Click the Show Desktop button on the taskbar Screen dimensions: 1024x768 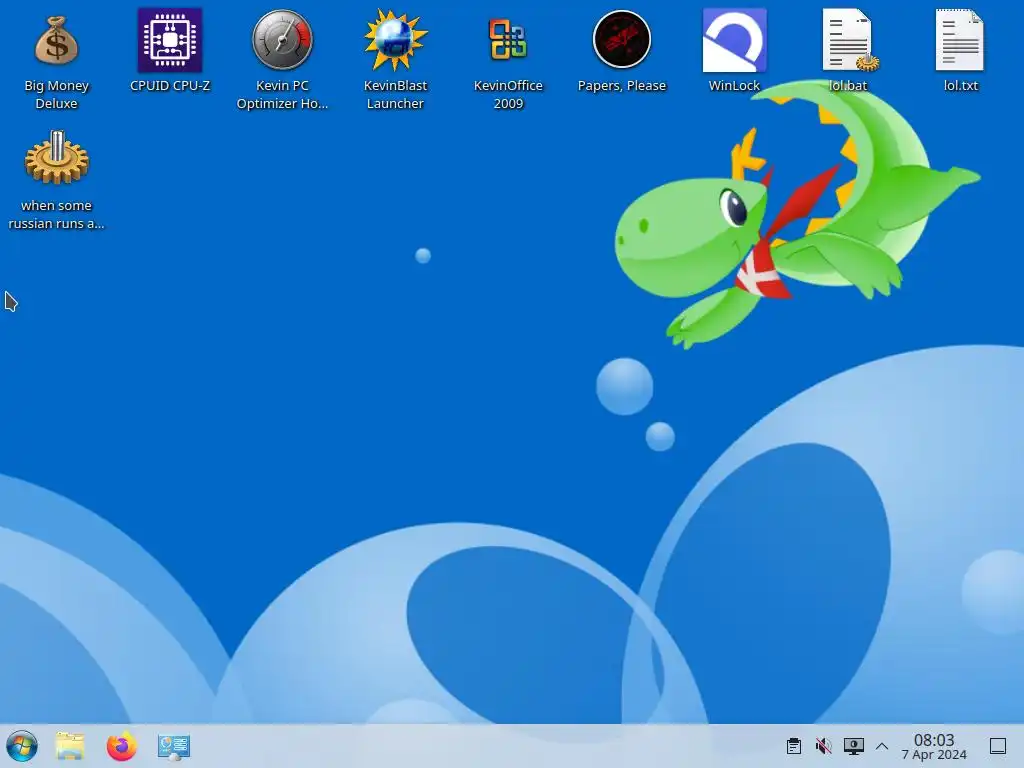coord(998,746)
